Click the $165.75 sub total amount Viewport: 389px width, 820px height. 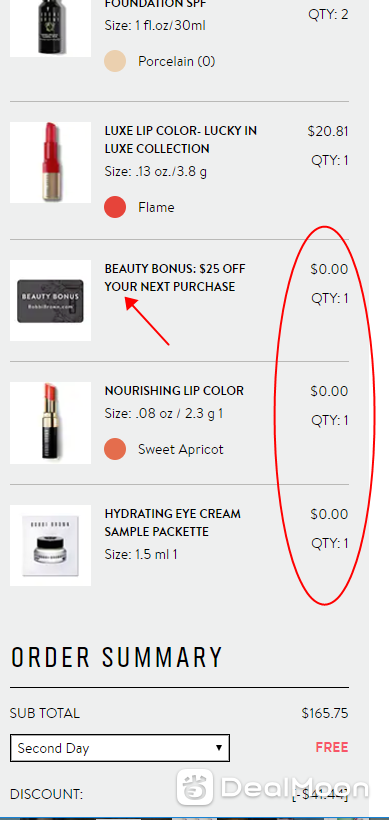pyautogui.click(x=325, y=713)
